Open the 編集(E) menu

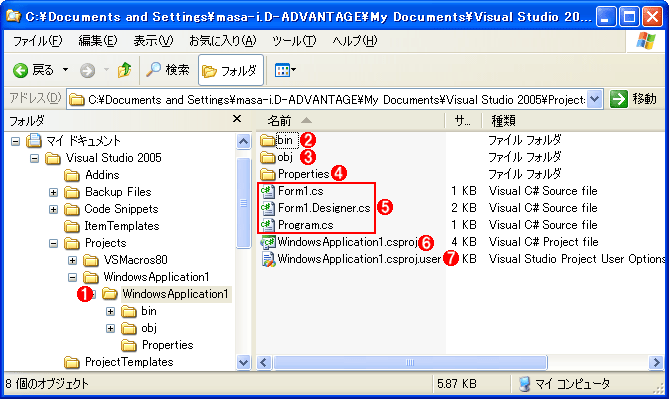97,41
